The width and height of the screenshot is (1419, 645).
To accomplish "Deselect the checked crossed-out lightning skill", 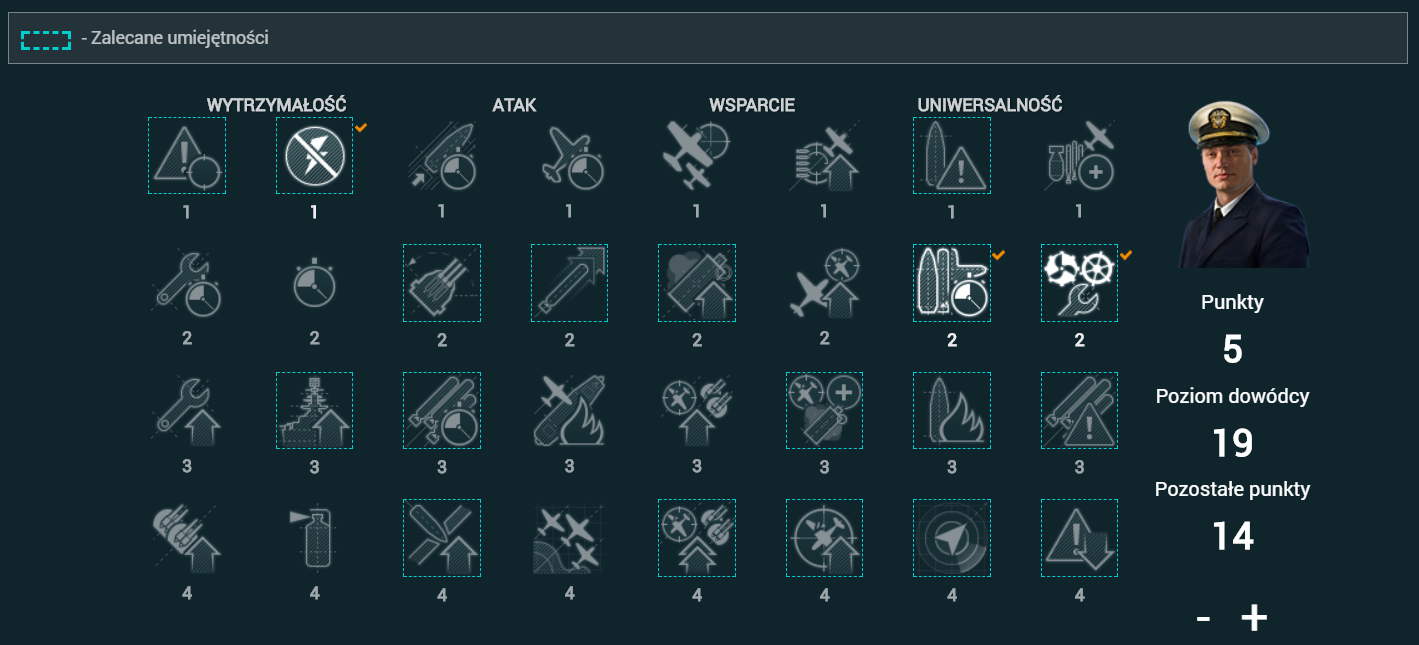I will point(314,156).
